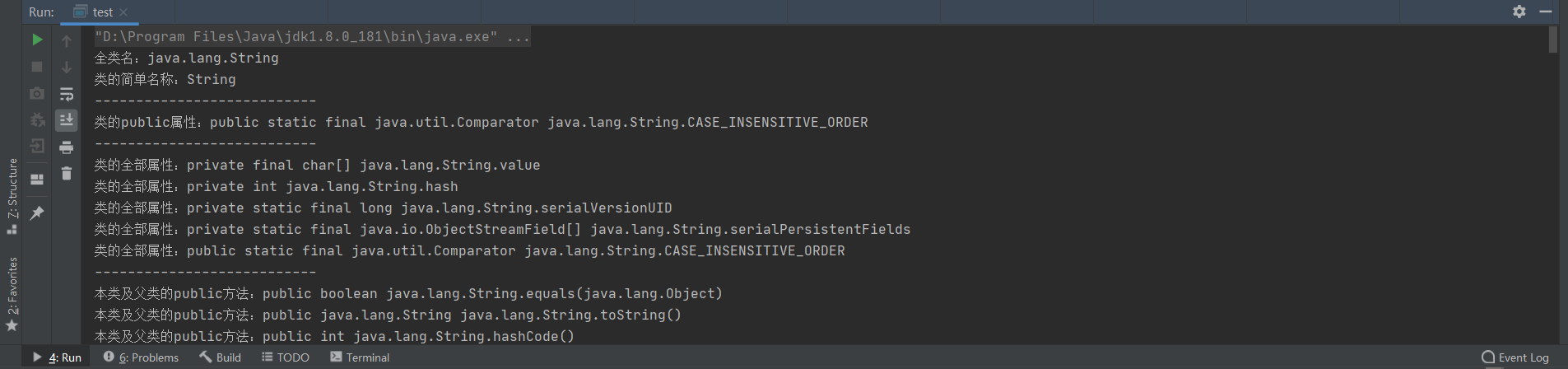Viewport: 1568px width, 369px height.
Task: Clear console with the trash icon
Action: point(67,174)
